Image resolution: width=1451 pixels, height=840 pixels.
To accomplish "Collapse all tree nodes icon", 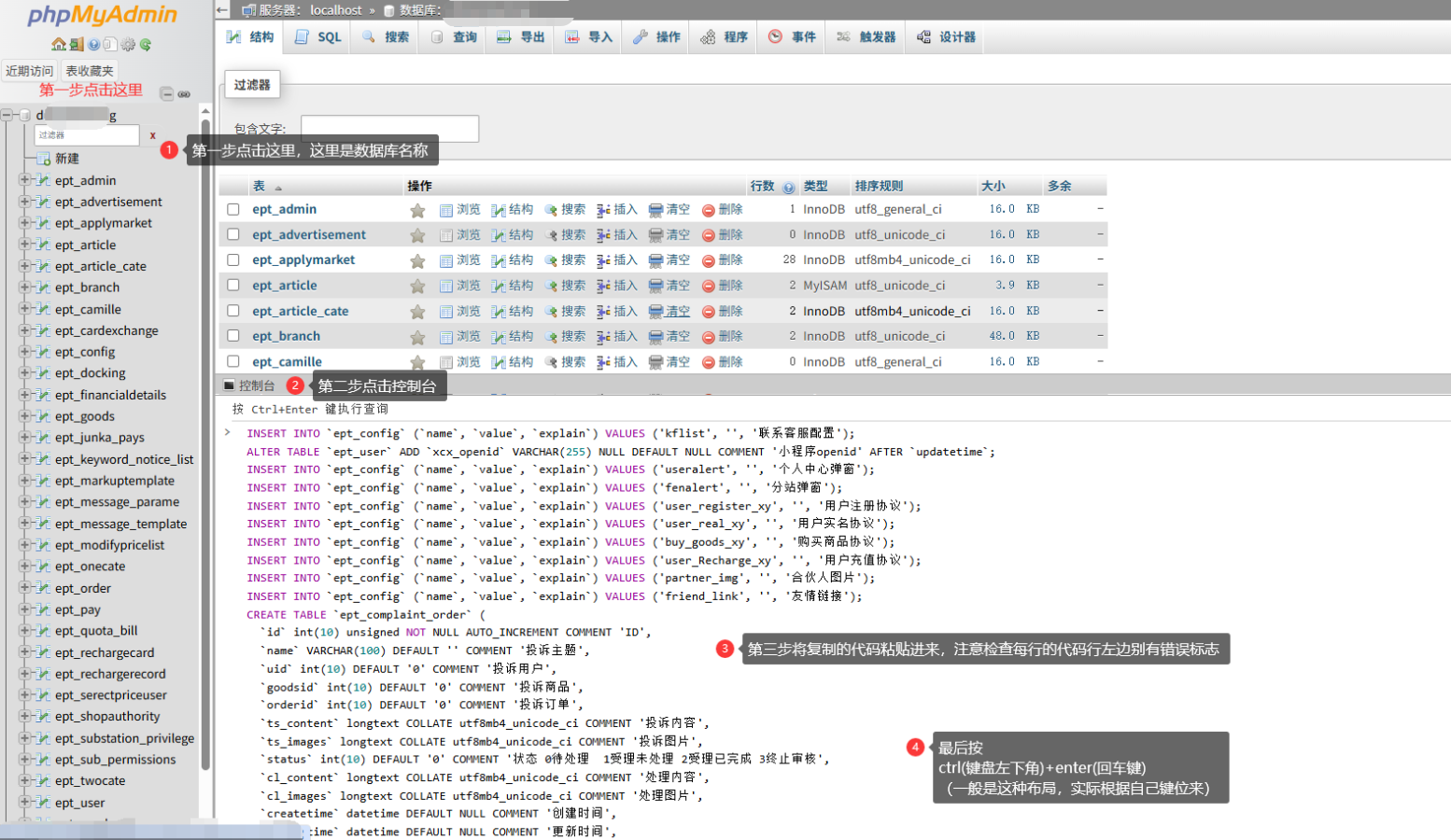I will [x=166, y=93].
